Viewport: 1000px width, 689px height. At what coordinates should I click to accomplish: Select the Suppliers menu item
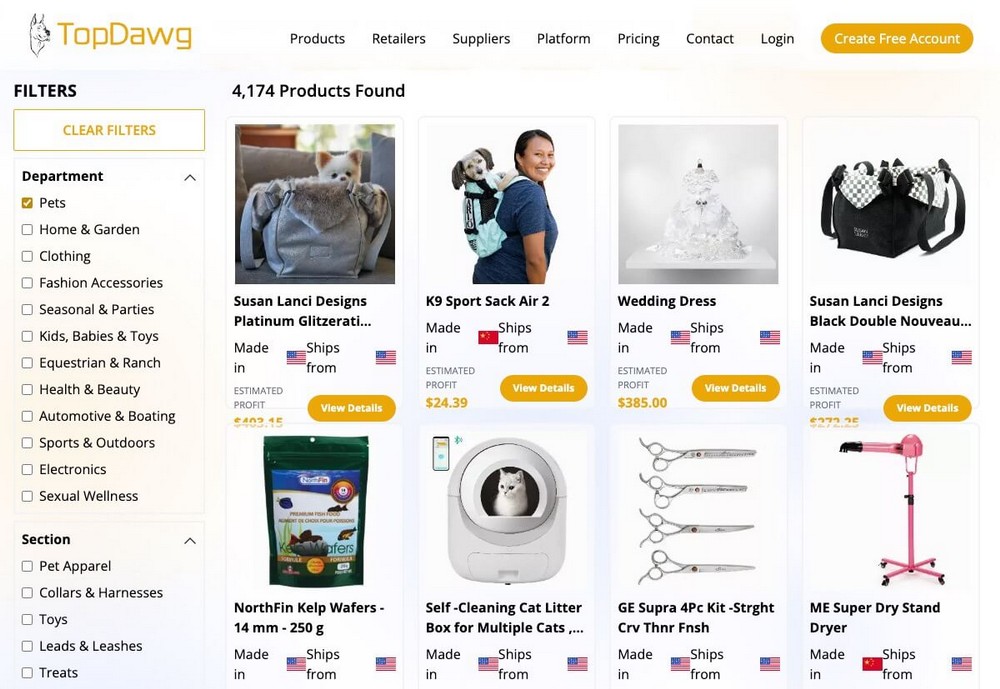pos(481,39)
